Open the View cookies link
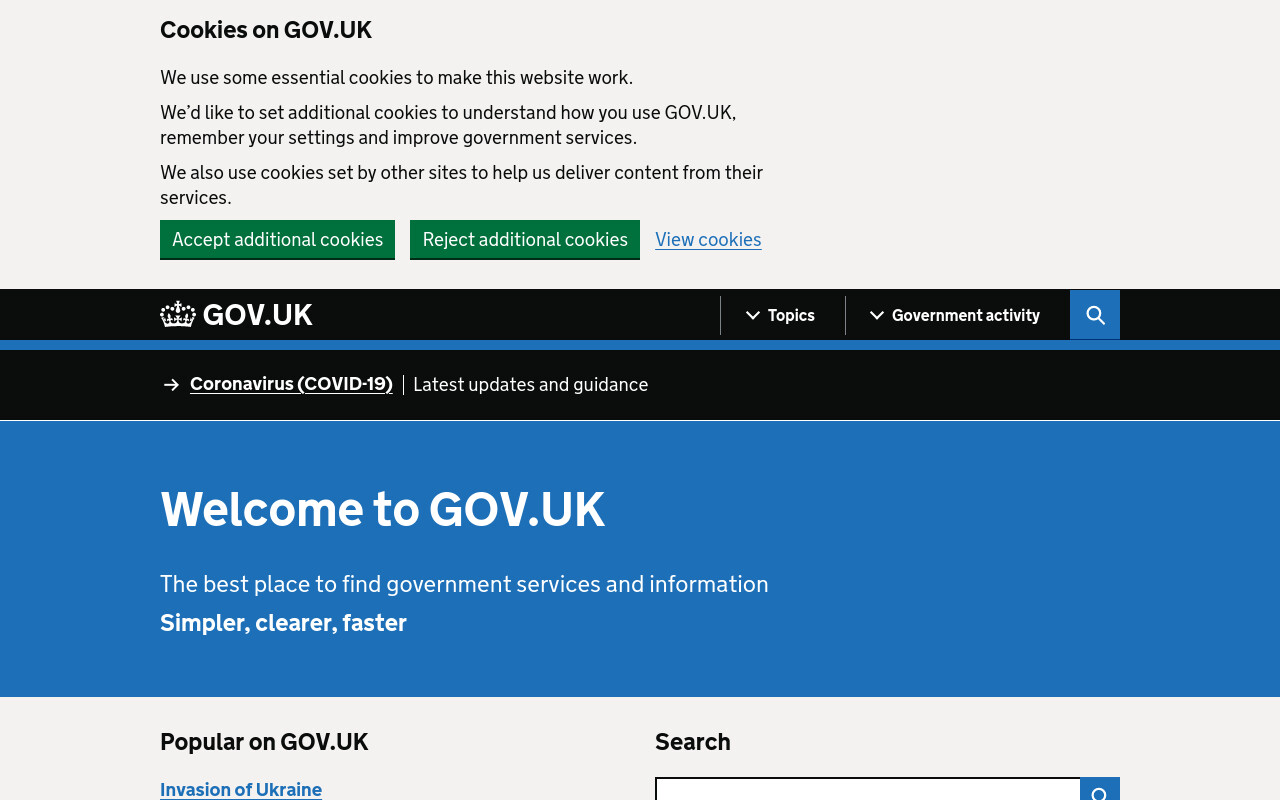 click(x=708, y=240)
